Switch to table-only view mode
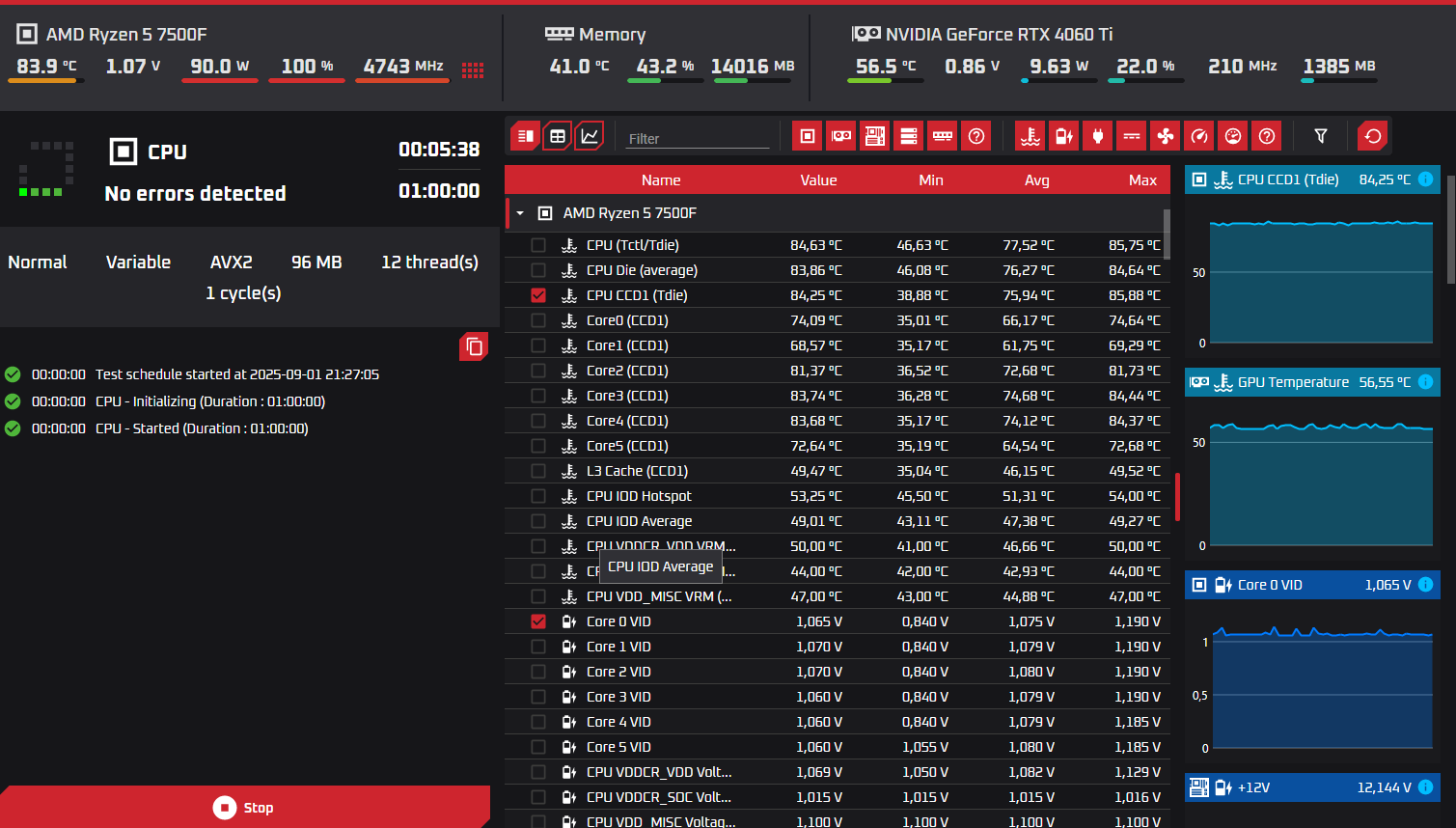The image size is (1456, 828). pyautogui.click(x=558, y=136)
